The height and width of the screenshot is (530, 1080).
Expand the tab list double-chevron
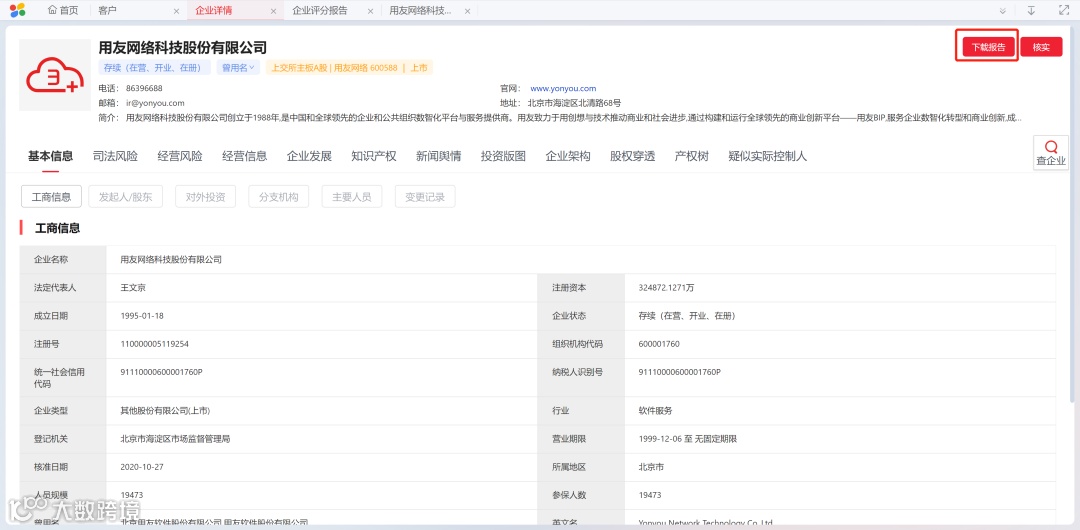coord(1003,10)
